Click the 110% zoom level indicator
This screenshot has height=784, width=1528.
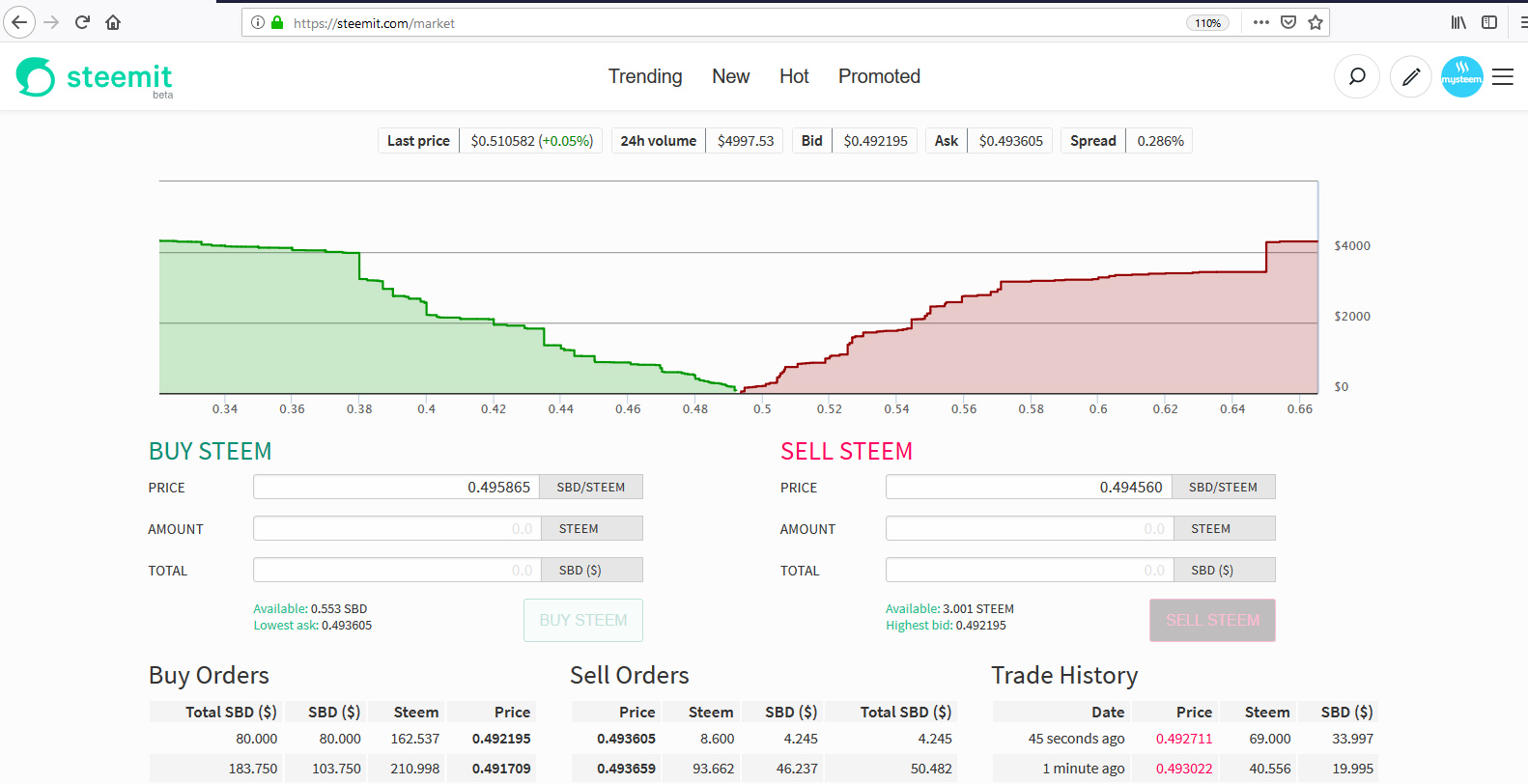(1207, 23)
